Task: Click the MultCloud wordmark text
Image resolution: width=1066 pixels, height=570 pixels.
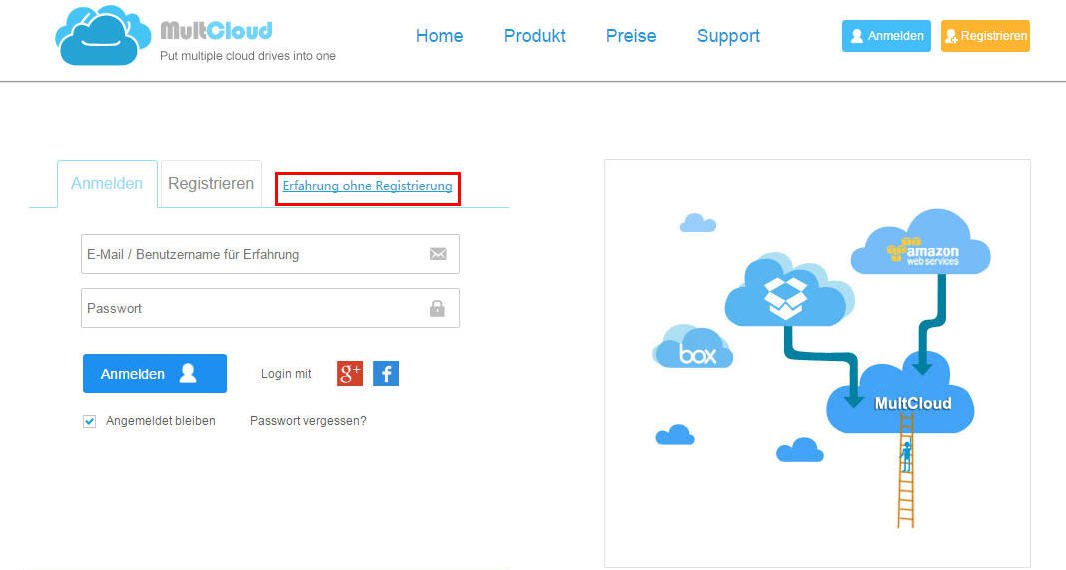Action: point(216,31)
